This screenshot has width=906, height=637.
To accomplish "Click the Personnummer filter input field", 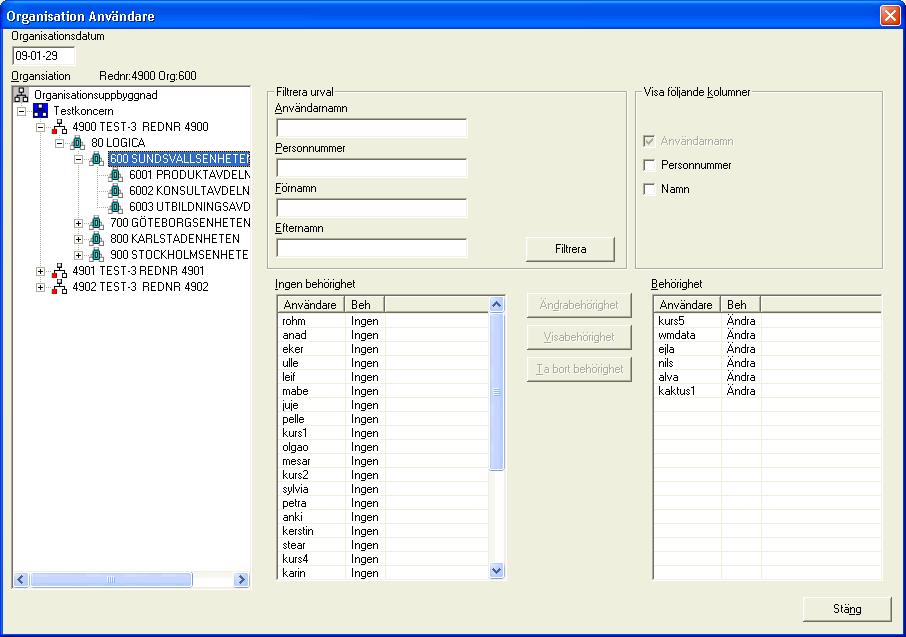I will click(372, 168).
